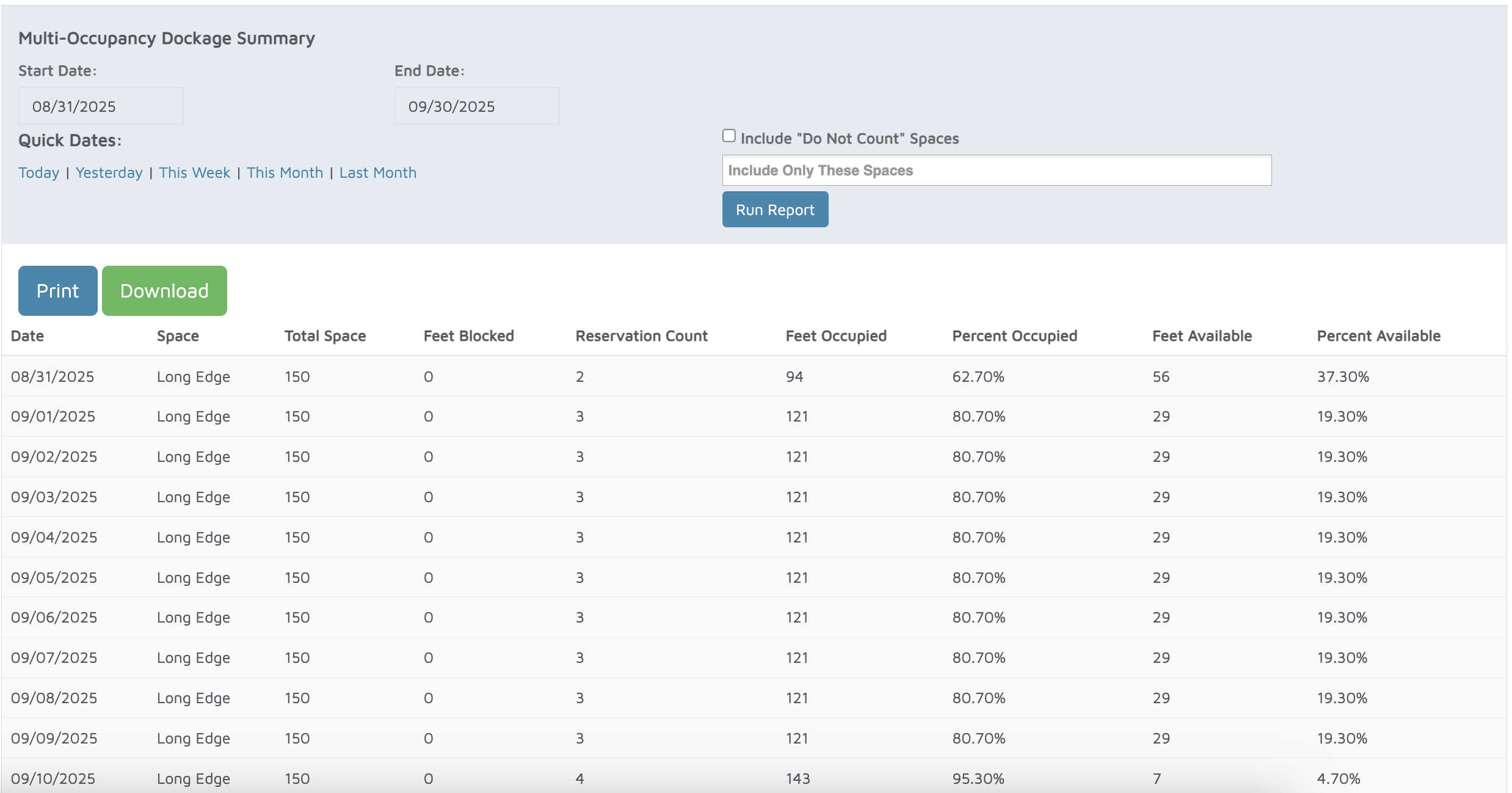
Task: Click the Percent Available column header
Action: (1378, 336)
